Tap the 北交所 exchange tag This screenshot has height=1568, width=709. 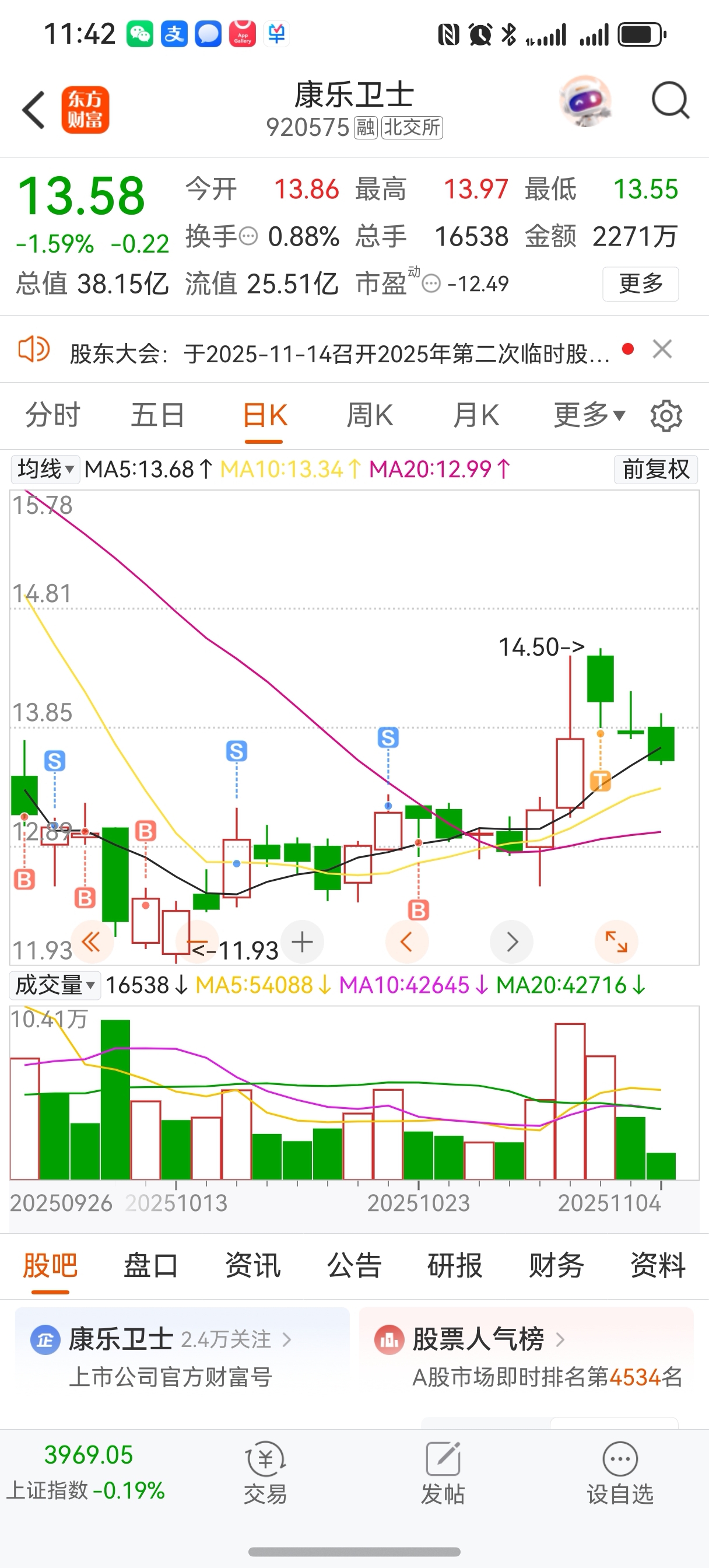coord(412,128)
